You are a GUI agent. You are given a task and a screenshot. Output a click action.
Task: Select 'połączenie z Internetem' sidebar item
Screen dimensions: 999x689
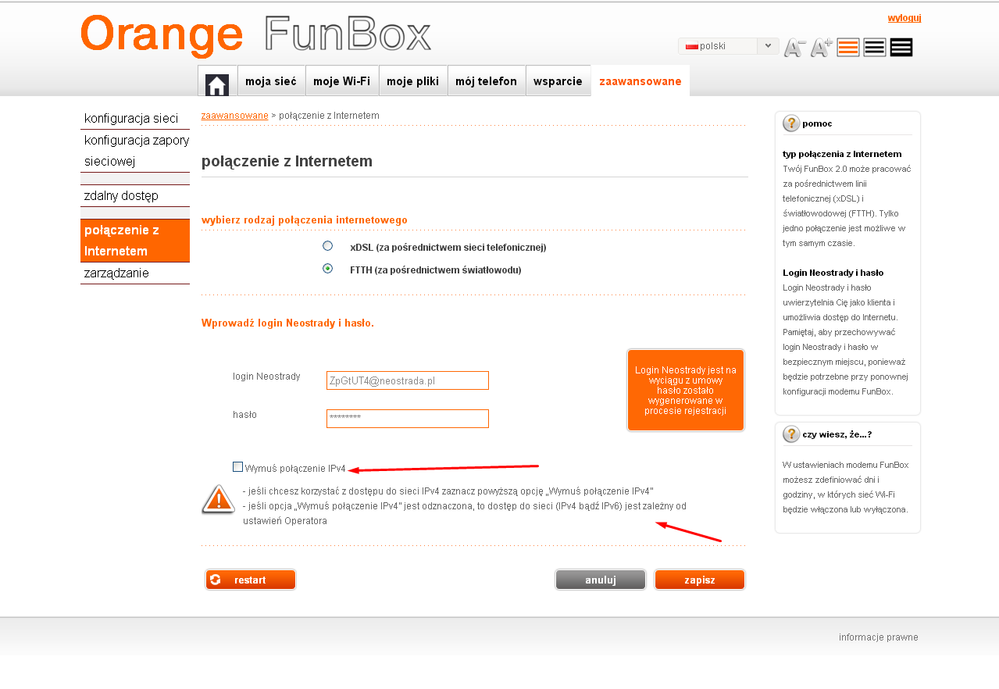pos(135,240)
